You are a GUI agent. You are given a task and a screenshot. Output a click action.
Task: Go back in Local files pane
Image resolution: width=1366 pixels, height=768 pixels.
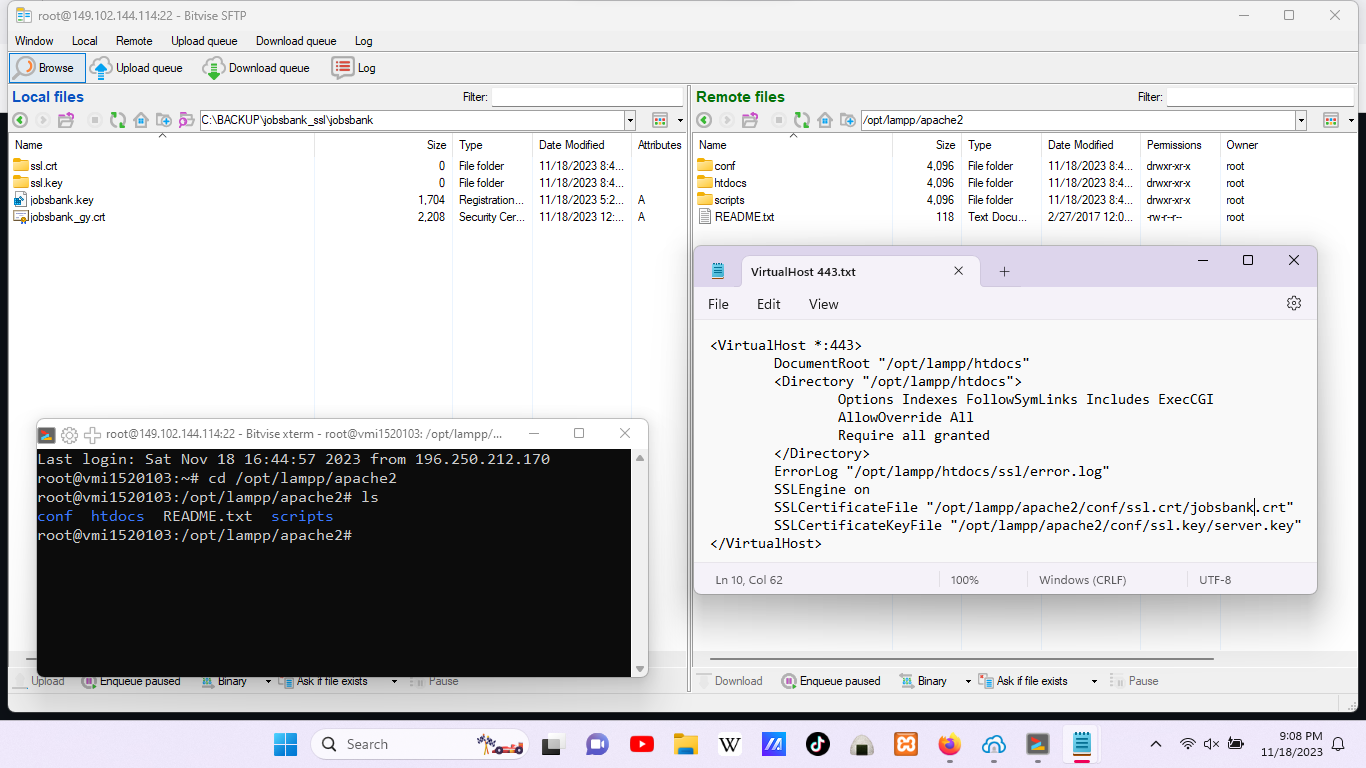pos(19,120)
